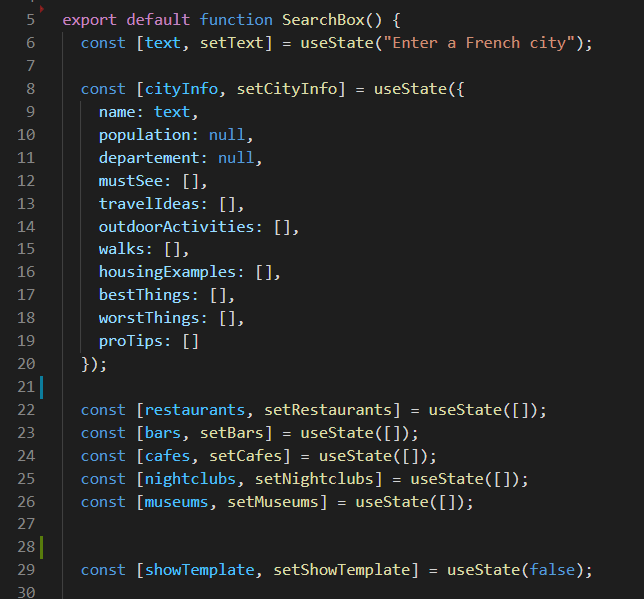Screen dimensions: 644x599
Task: Click the mustSee property key
Action: (131, 181)
